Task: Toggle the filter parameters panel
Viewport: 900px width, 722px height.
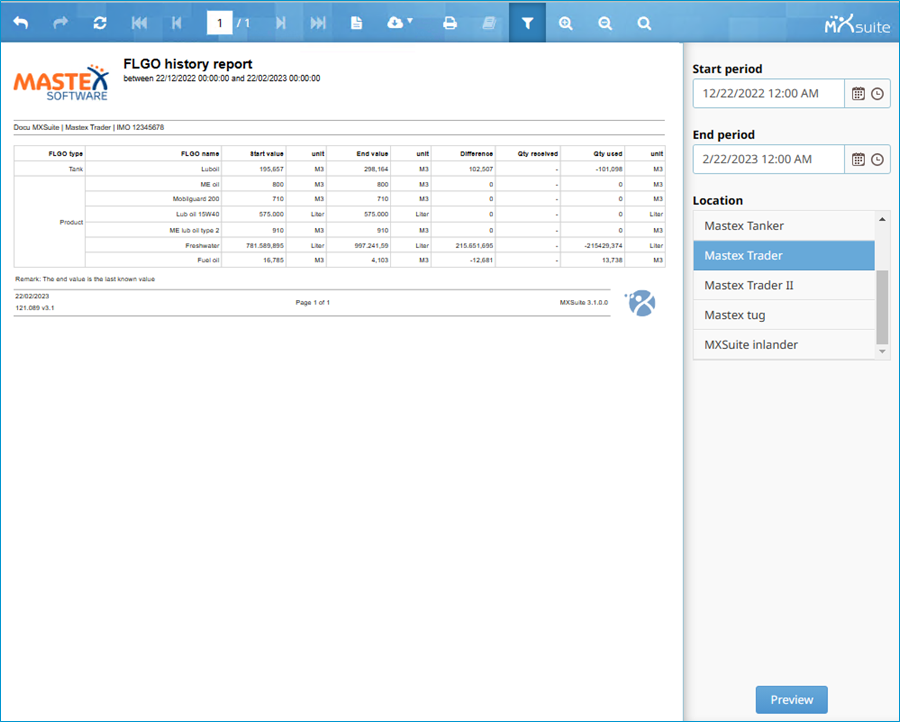Action: coord(527,23)
